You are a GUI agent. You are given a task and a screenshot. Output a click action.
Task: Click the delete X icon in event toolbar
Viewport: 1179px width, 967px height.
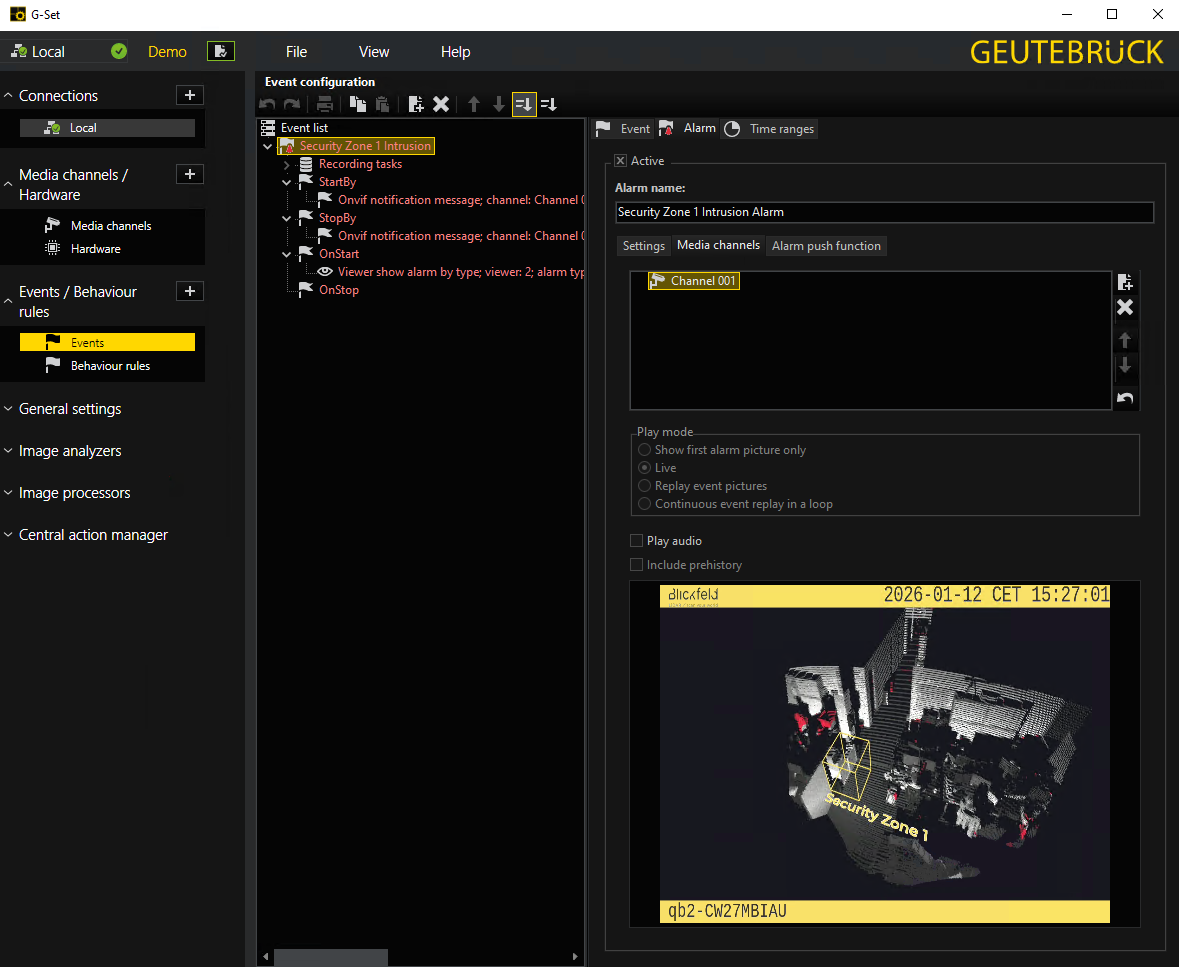pos(441,104)
